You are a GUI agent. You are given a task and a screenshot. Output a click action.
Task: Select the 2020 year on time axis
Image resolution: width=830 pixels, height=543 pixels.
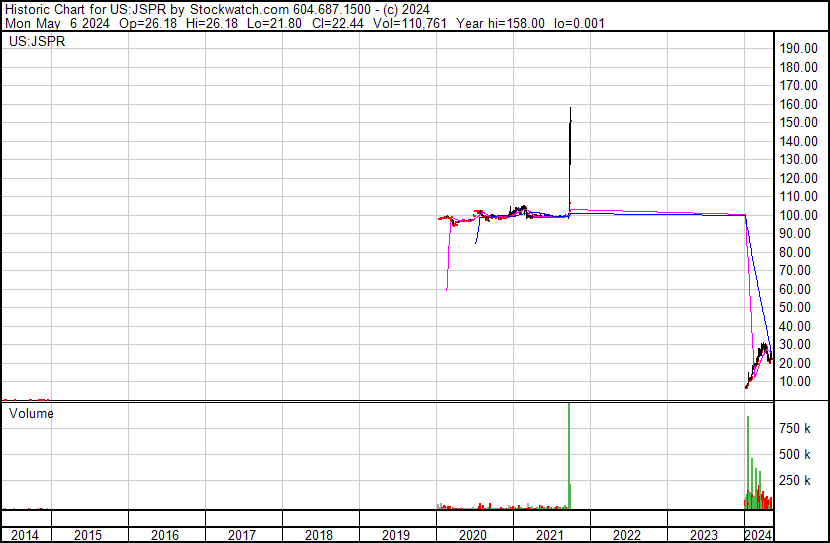[473, 535]
